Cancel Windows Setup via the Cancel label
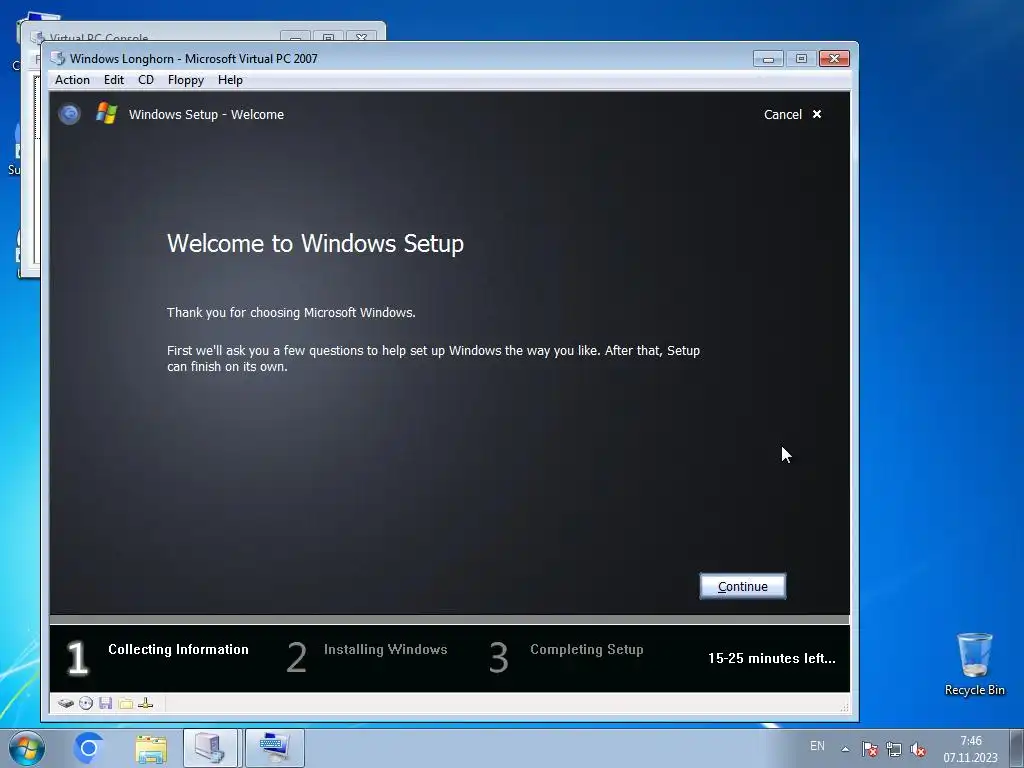1024x768 pixels. (x=782, y=114)
